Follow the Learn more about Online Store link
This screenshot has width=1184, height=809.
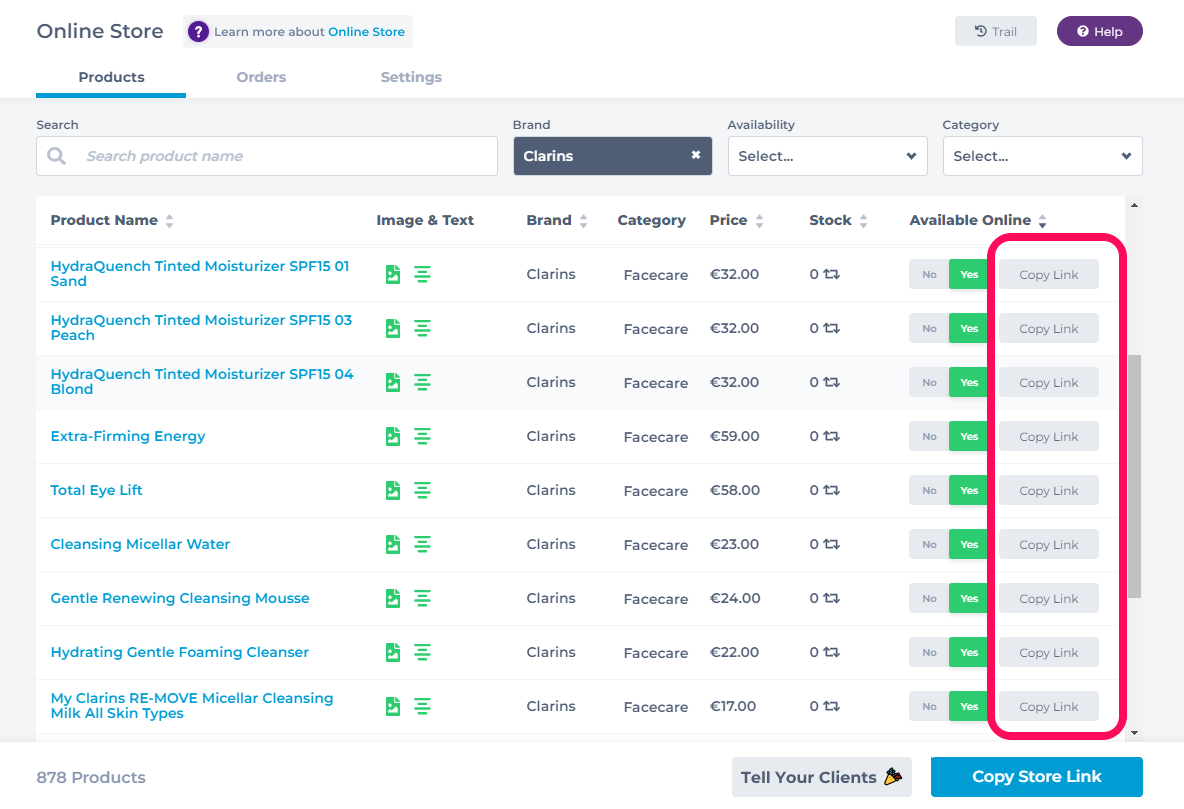point(366,32)
